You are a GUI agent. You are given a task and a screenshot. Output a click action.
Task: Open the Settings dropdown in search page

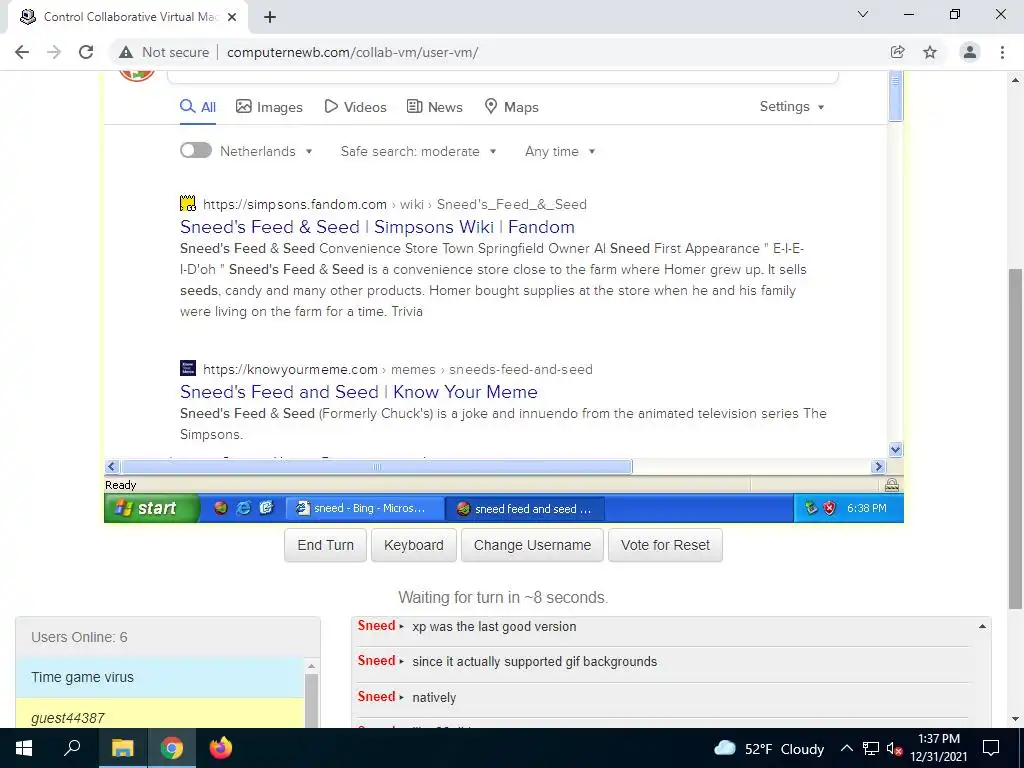click(792, 106)
